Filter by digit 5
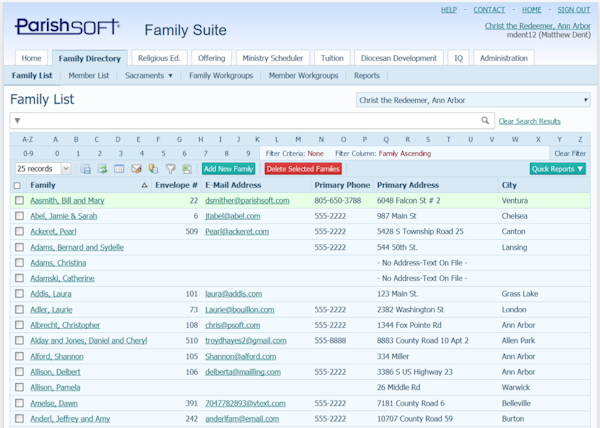The height and width of the screenshot is (428, 600). click(163, 153)
